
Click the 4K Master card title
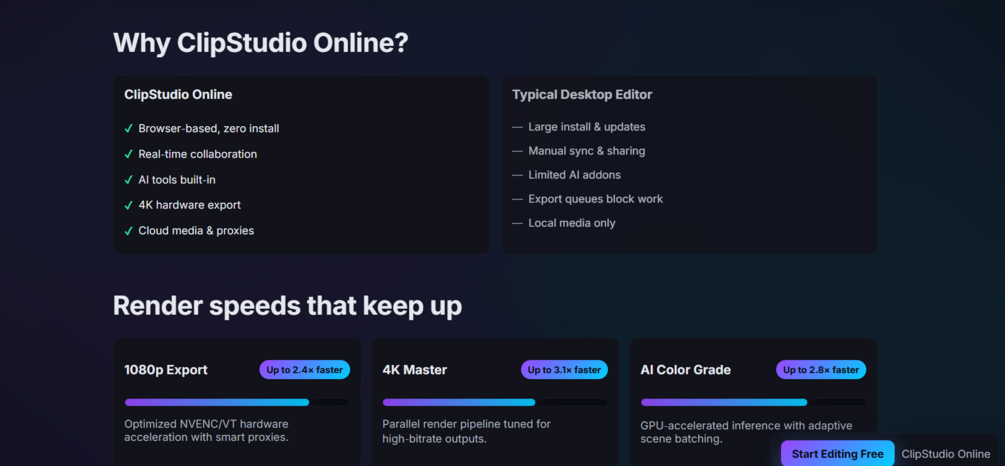pos(415,370)
